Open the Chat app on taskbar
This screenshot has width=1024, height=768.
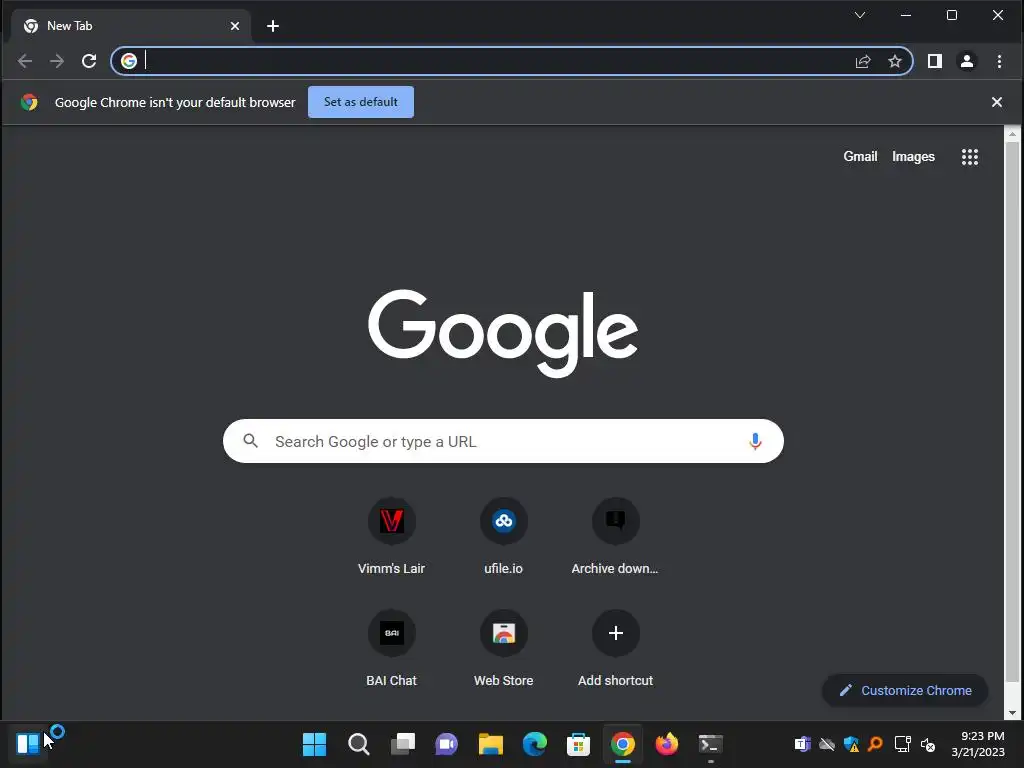tap(447, 744)
